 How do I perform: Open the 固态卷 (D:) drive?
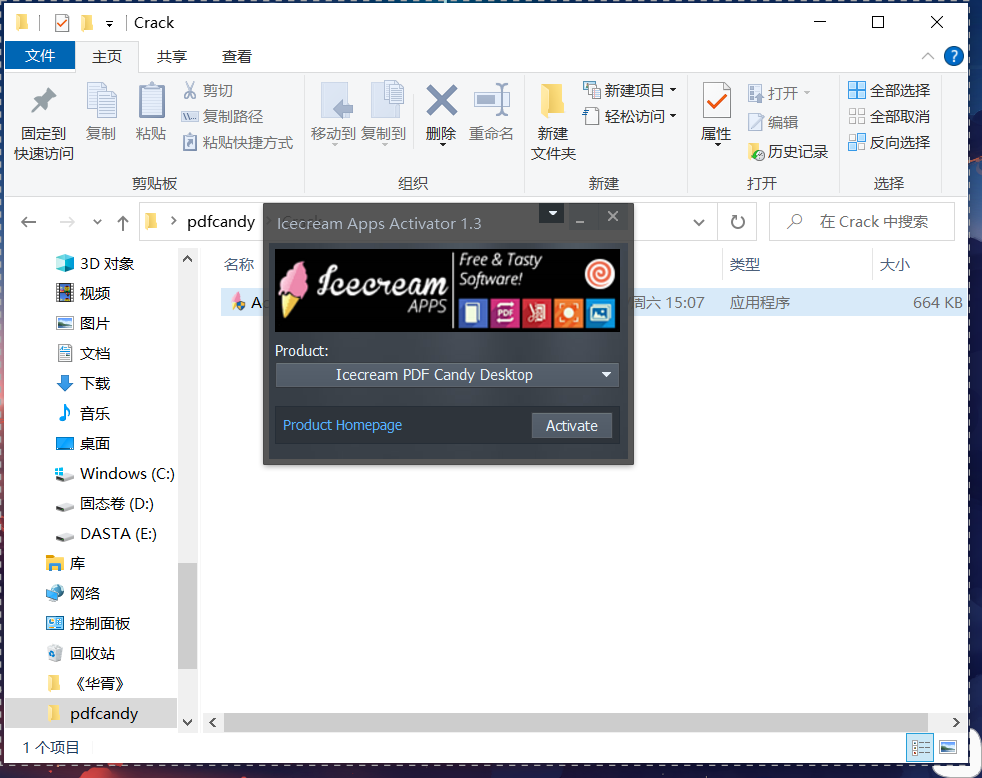point(105,504)
